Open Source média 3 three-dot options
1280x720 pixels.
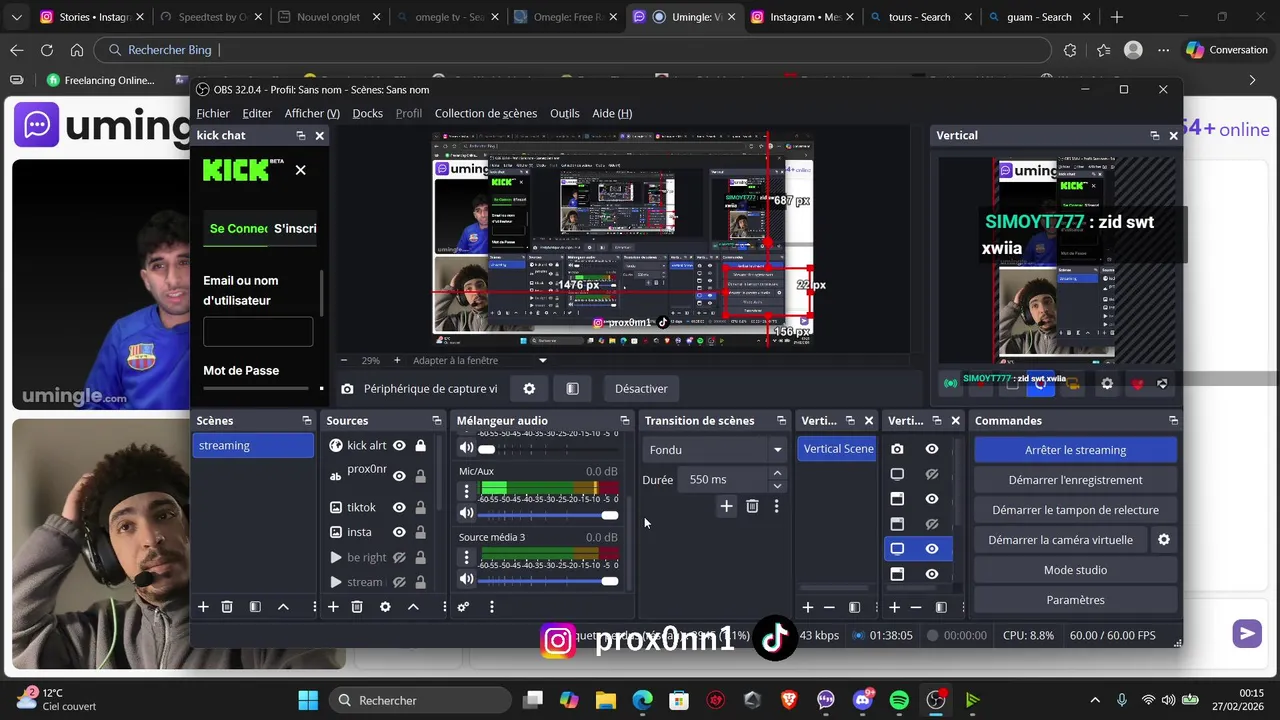(466, 557)
